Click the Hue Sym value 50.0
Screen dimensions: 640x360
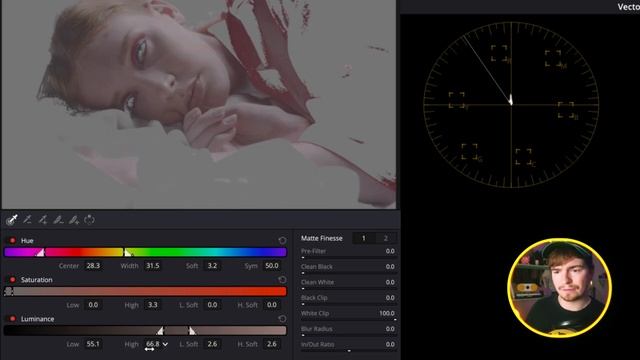tap(272, 266)
